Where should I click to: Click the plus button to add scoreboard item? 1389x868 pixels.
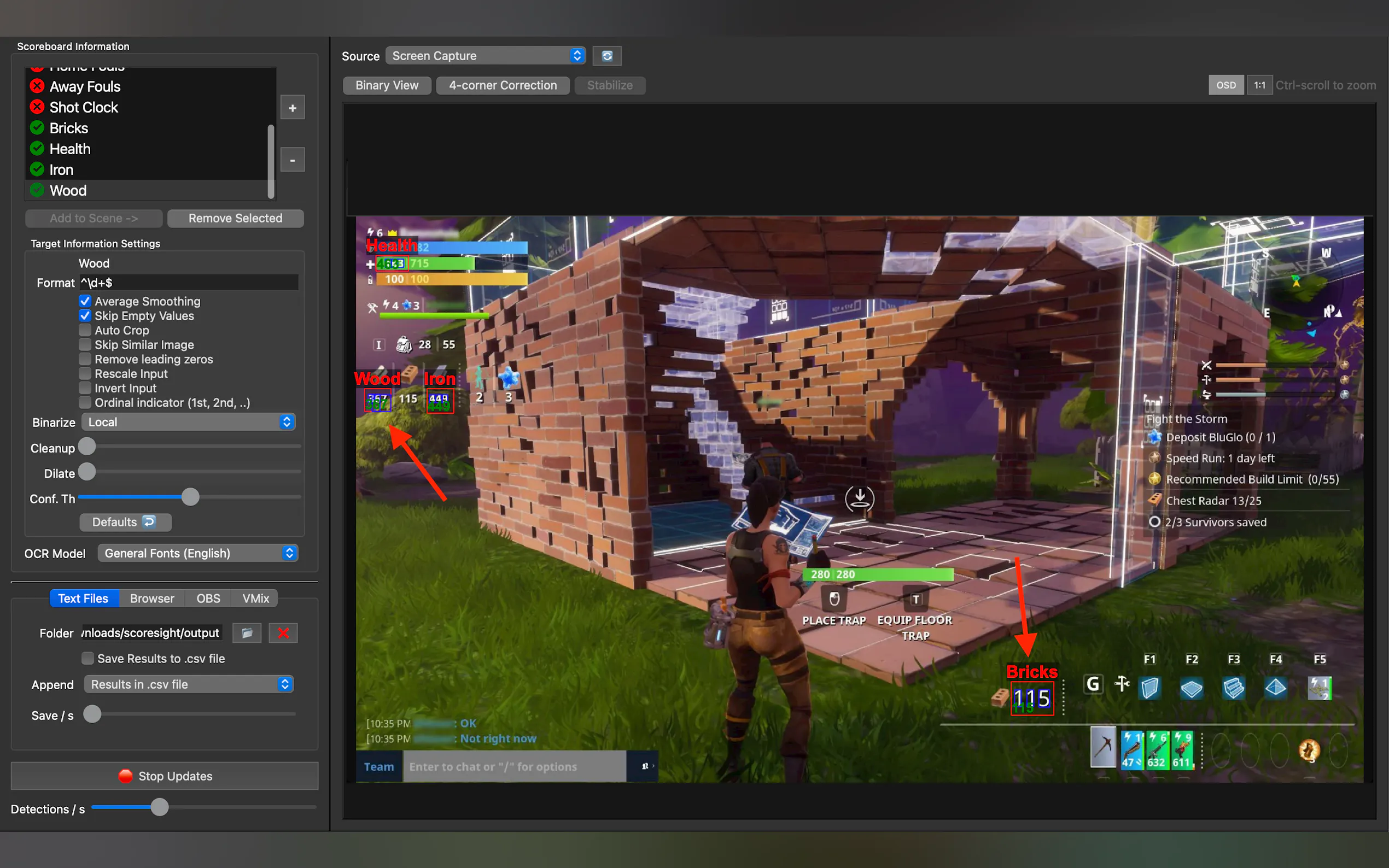[x=292, y=108]
